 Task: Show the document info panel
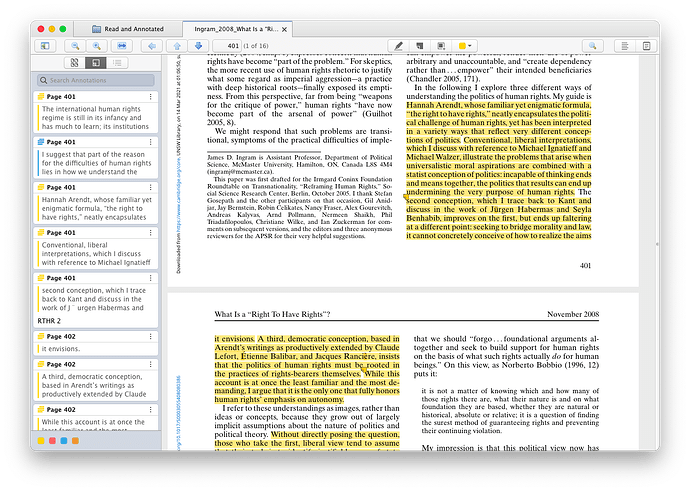pyautogui.click(x=646, y=46)
